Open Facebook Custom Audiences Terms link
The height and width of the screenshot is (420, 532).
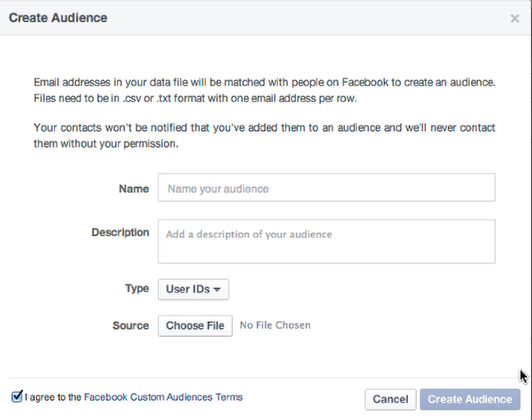163,397
